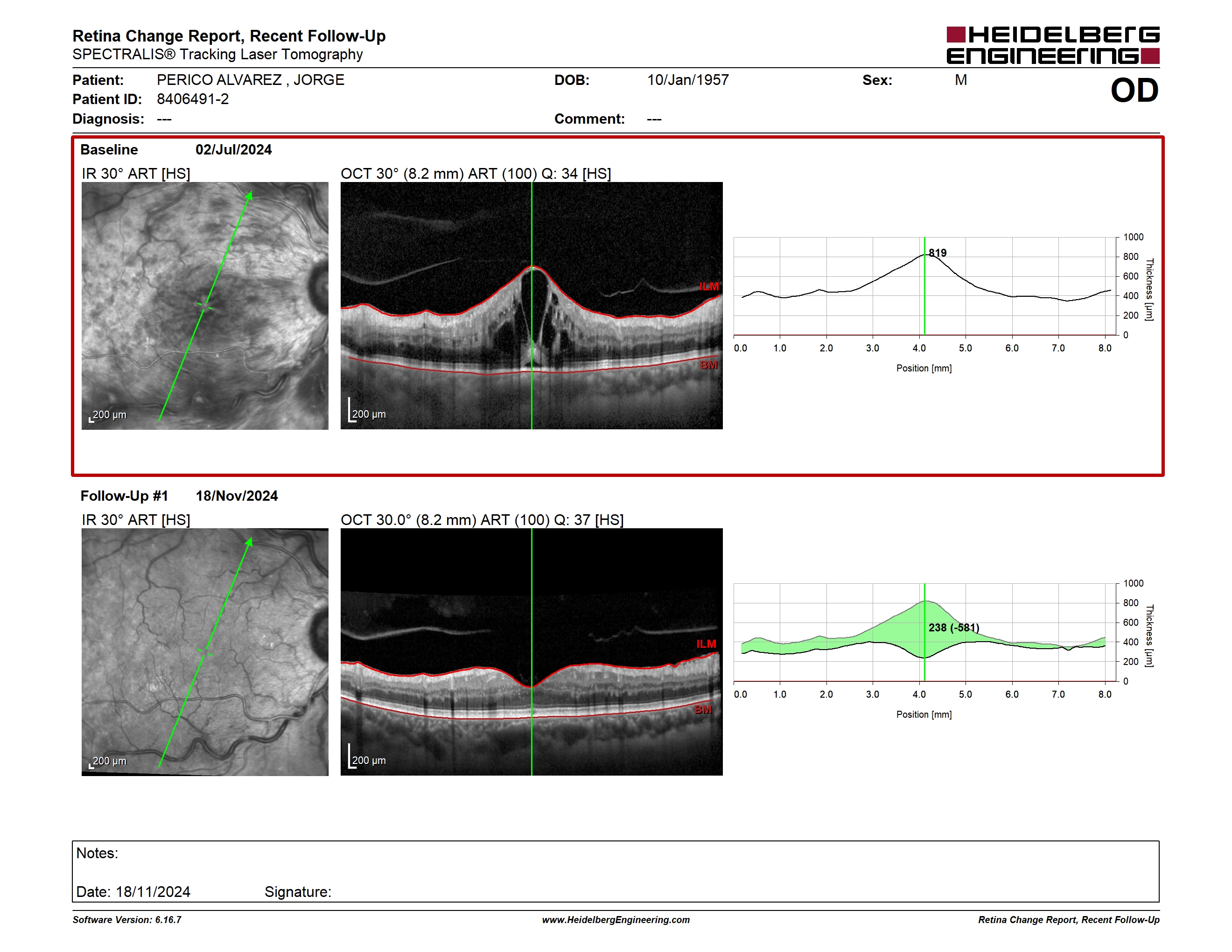This screenshot has height=952, width=1232.
Task: Click the baseline IR 30° ART [HS] label
Action: pos(136,174)
